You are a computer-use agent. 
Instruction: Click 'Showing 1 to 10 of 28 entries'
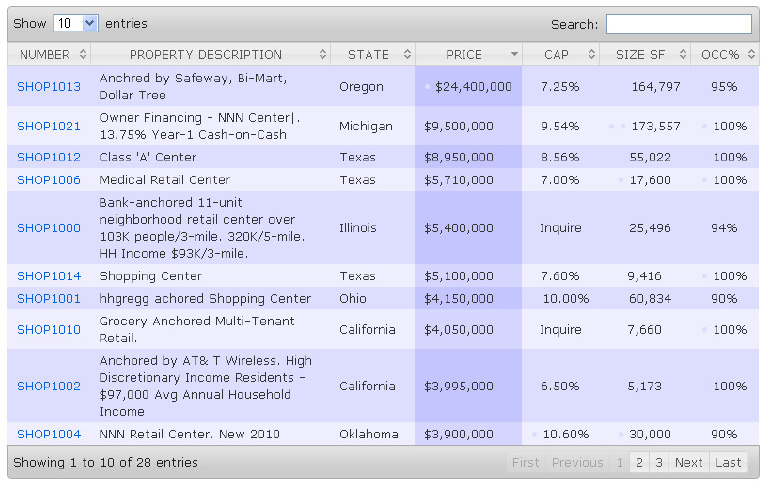[x=105, y=463]
